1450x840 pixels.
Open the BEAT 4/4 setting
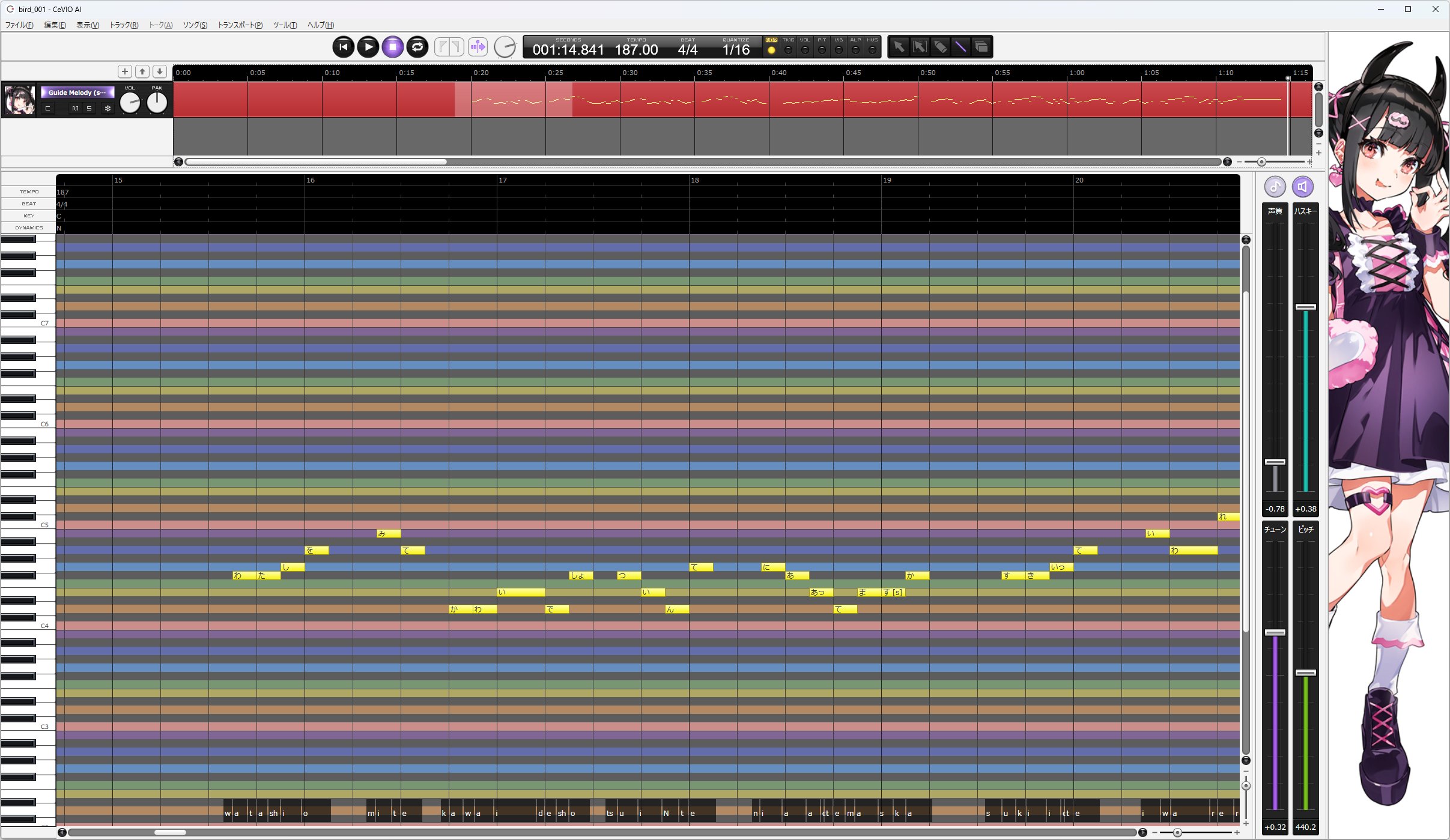coord(688,49)
